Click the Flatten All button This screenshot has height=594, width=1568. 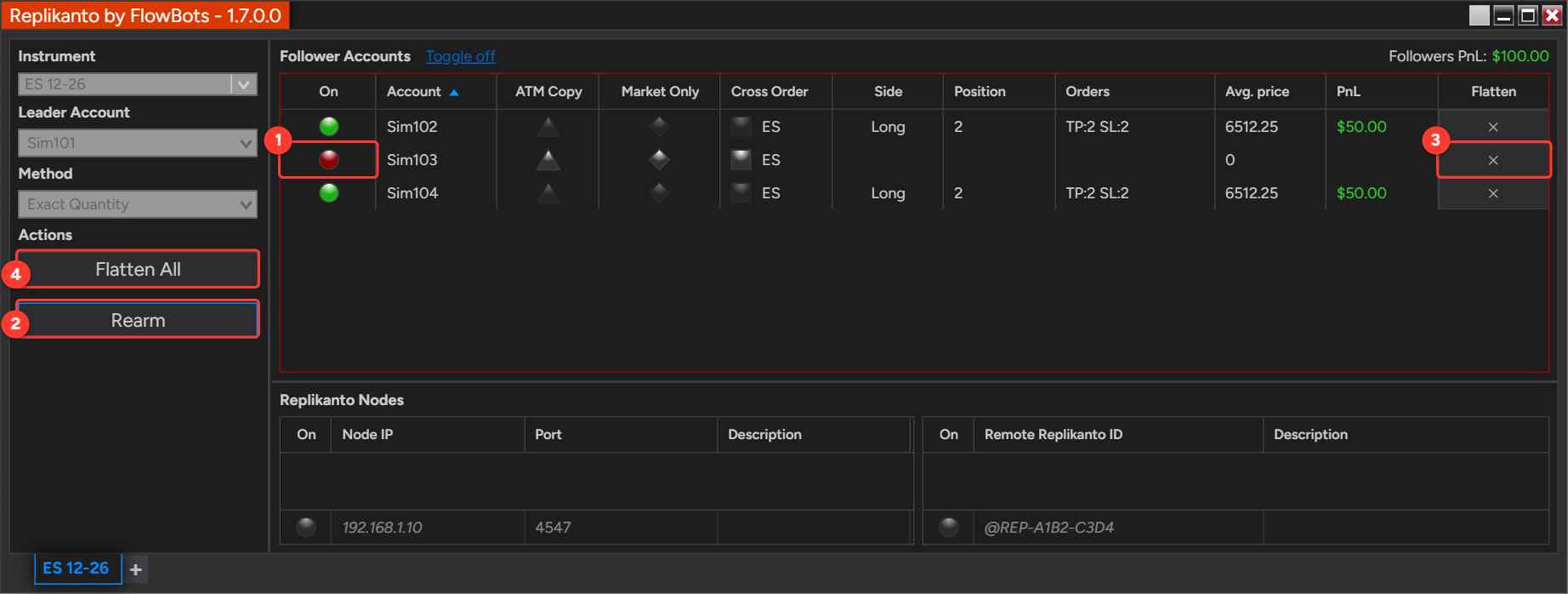coord(138,269)
